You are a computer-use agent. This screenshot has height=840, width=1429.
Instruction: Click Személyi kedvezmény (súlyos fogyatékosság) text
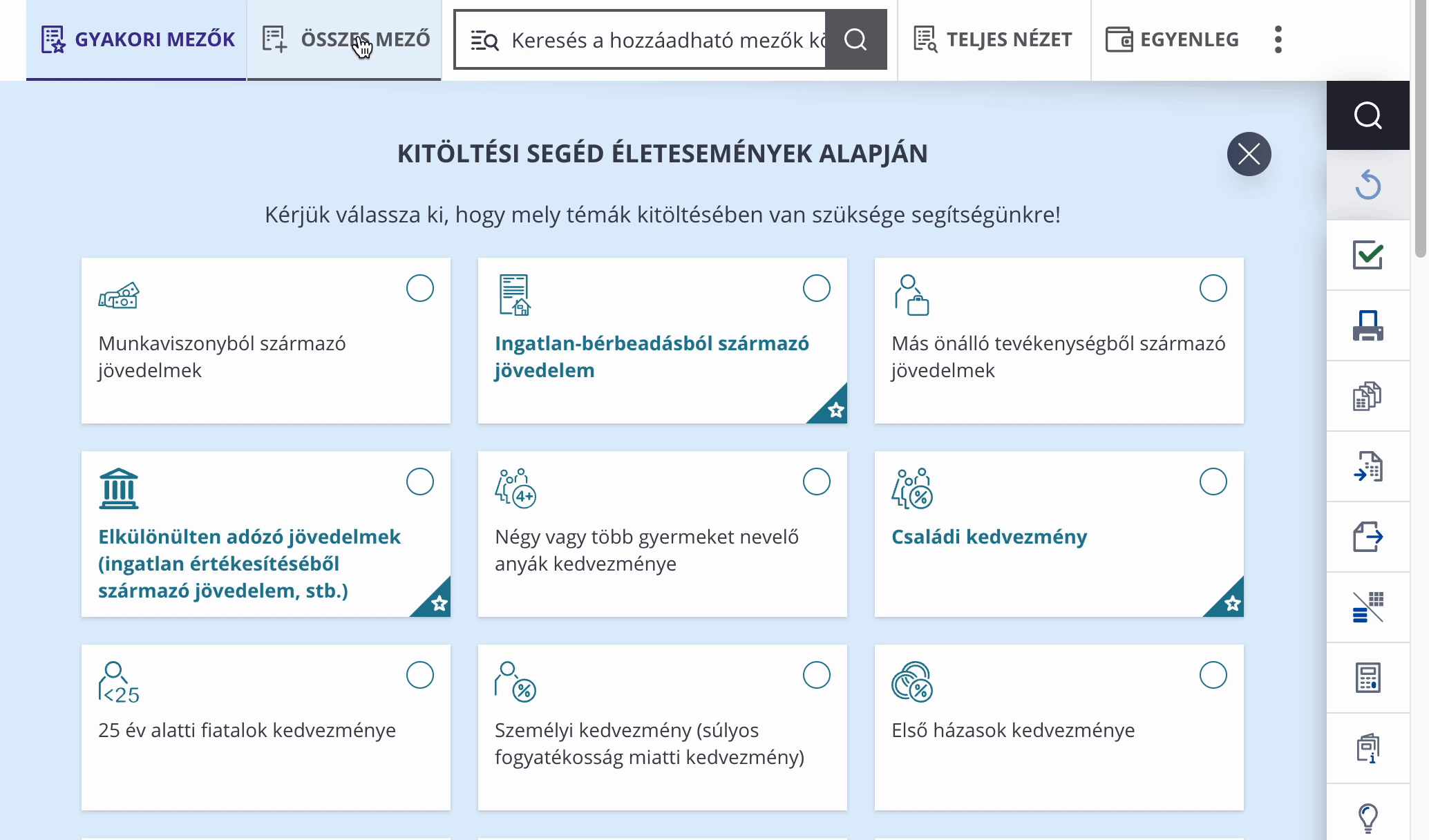point(650,743)
